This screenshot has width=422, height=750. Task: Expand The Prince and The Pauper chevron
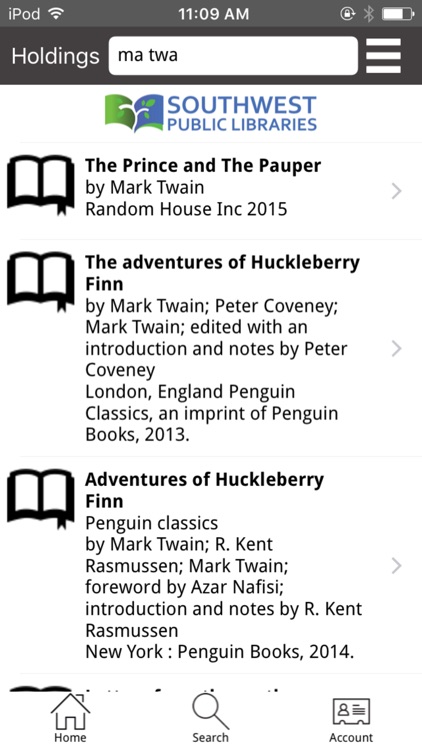pos(396,191)
